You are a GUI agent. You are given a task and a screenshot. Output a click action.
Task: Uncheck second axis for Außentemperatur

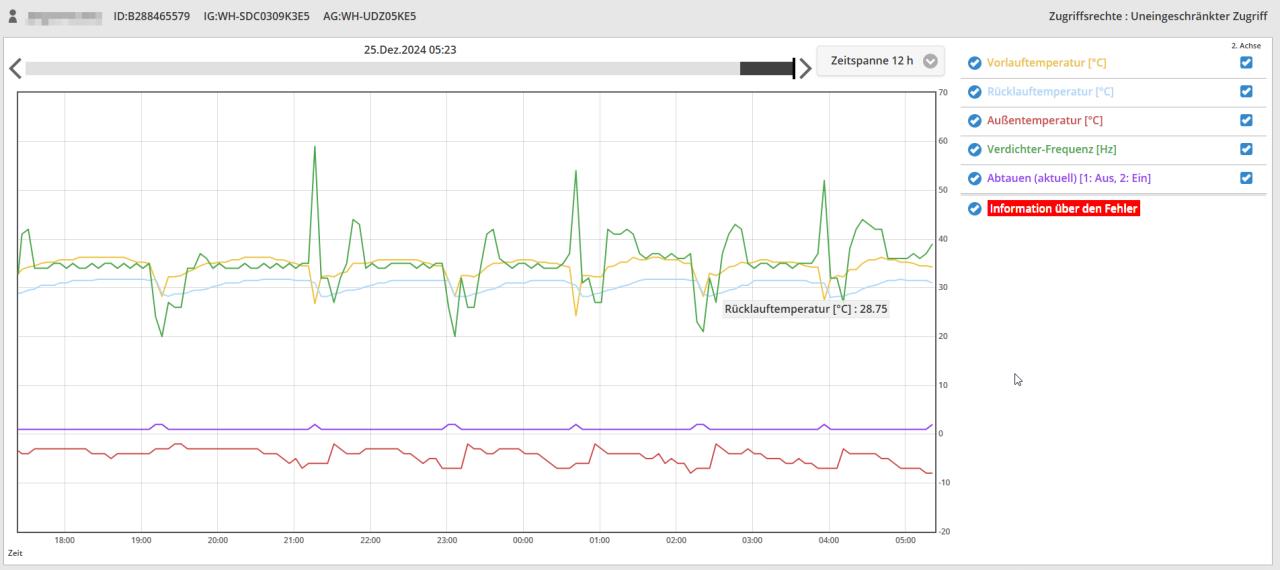point(1246,120)
